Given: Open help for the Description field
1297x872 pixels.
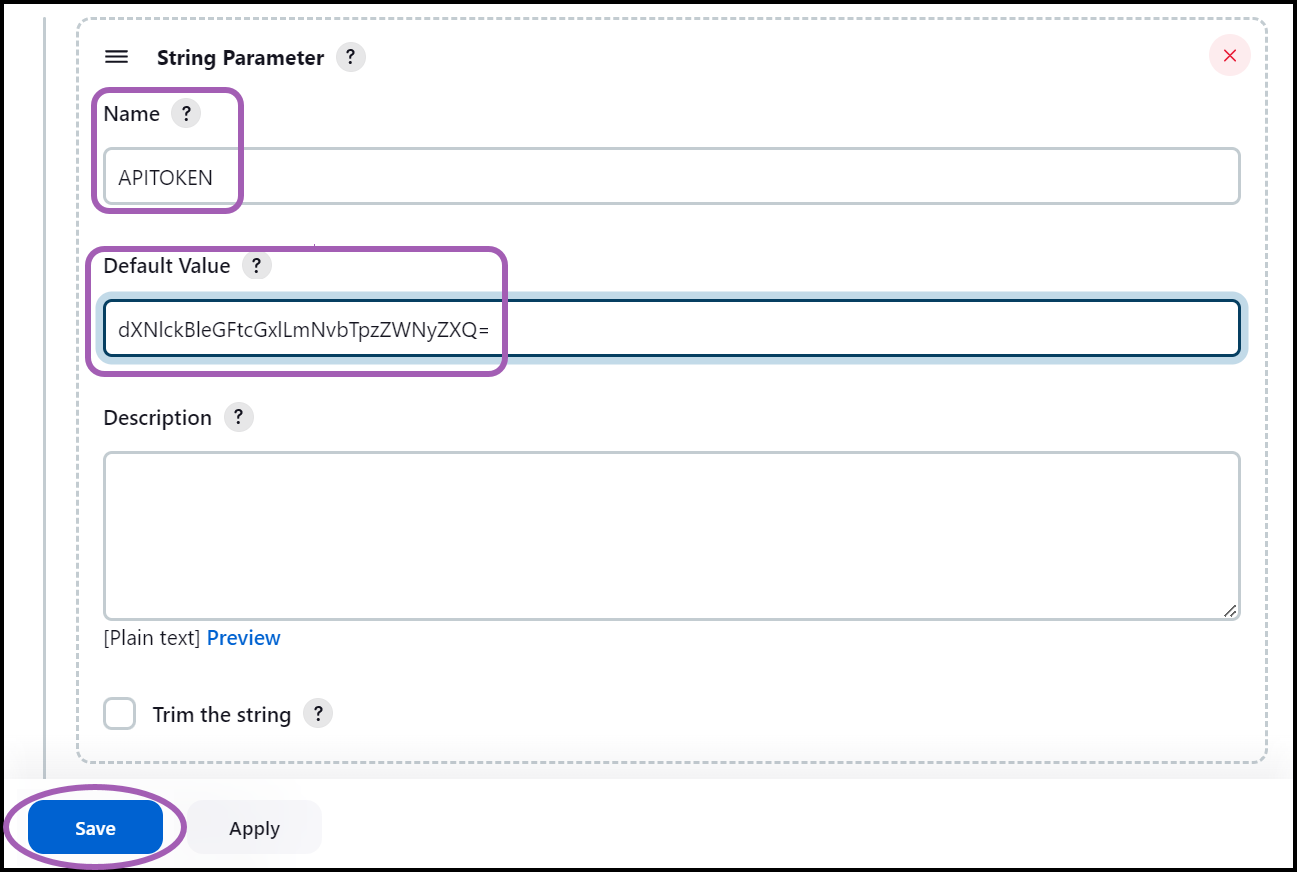Looking at the screenshot, I should [238, 417].
